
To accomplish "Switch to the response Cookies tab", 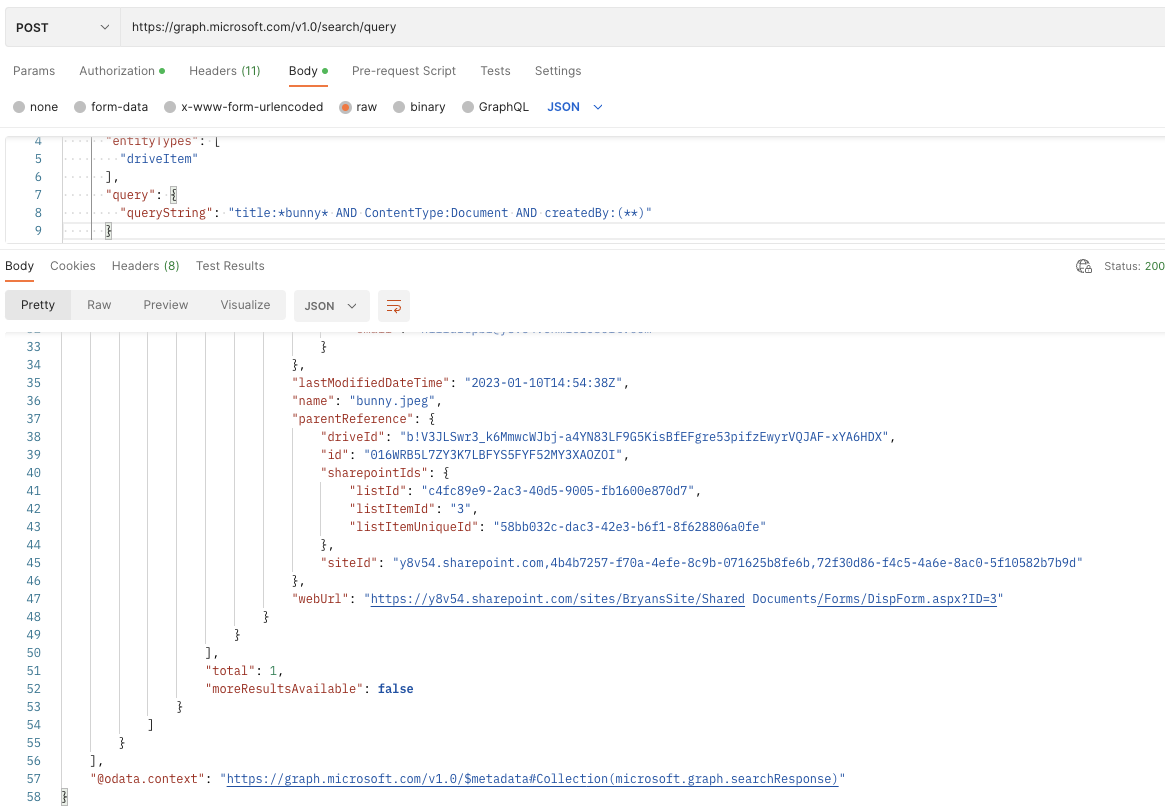I will 72,266.
